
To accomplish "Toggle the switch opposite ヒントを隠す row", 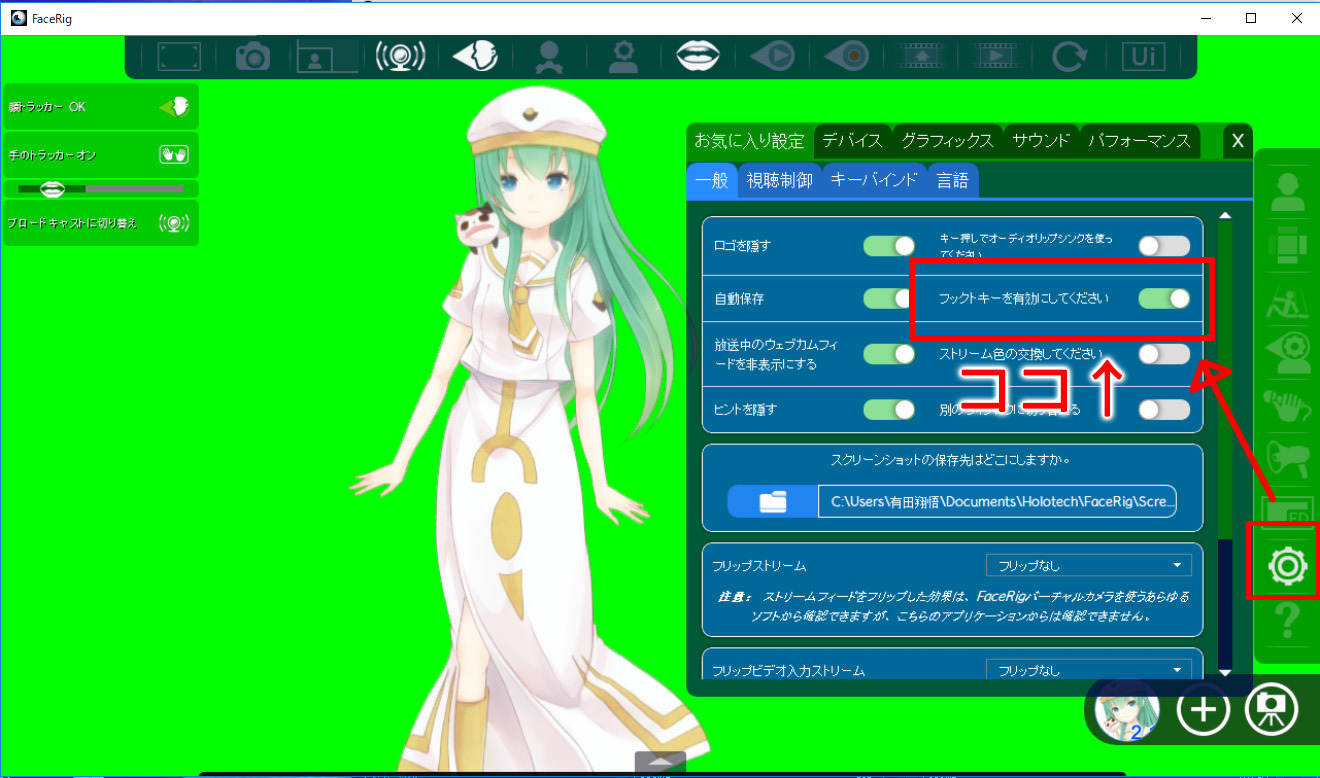I will [x=1164, y=409].
